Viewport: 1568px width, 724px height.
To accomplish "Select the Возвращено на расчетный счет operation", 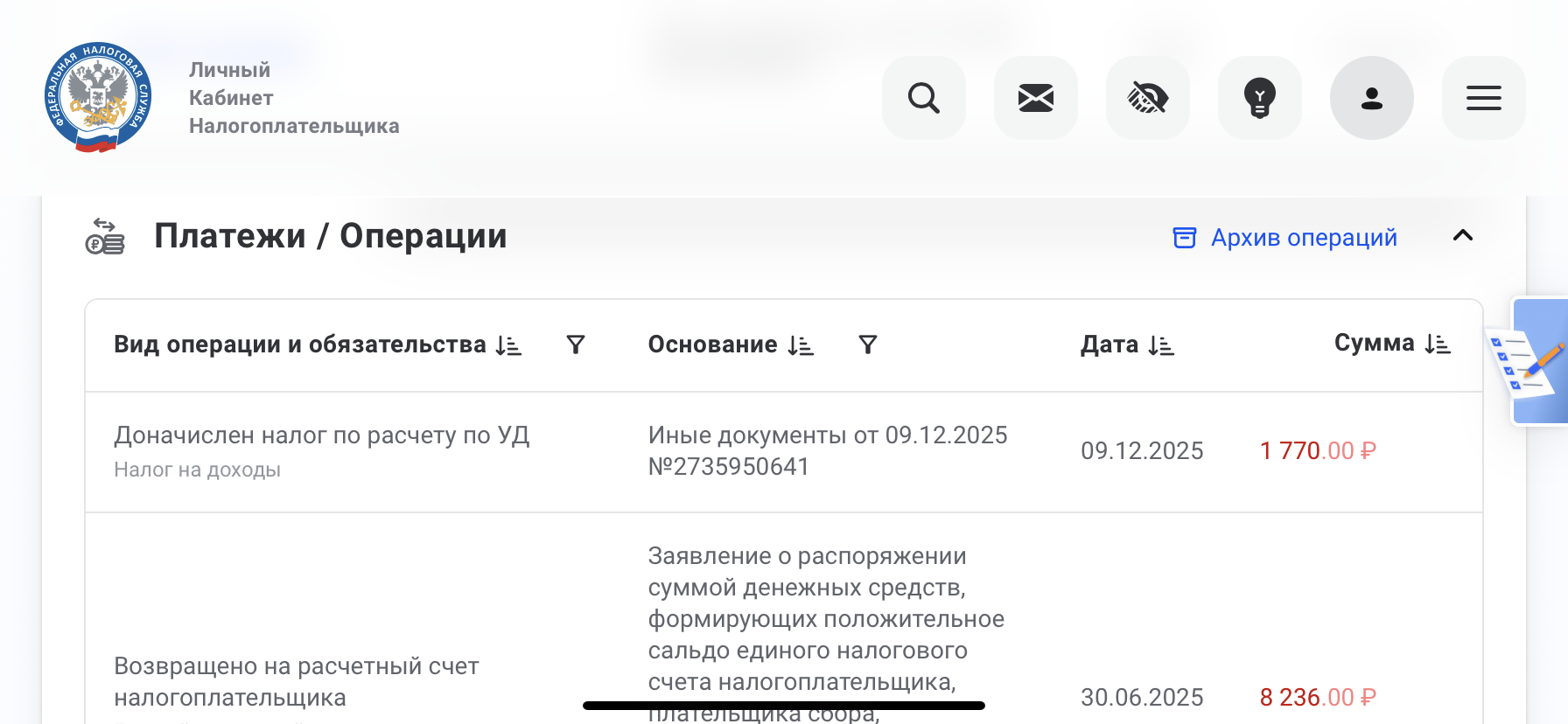I will pyautogui.click(x=296, y=681).
